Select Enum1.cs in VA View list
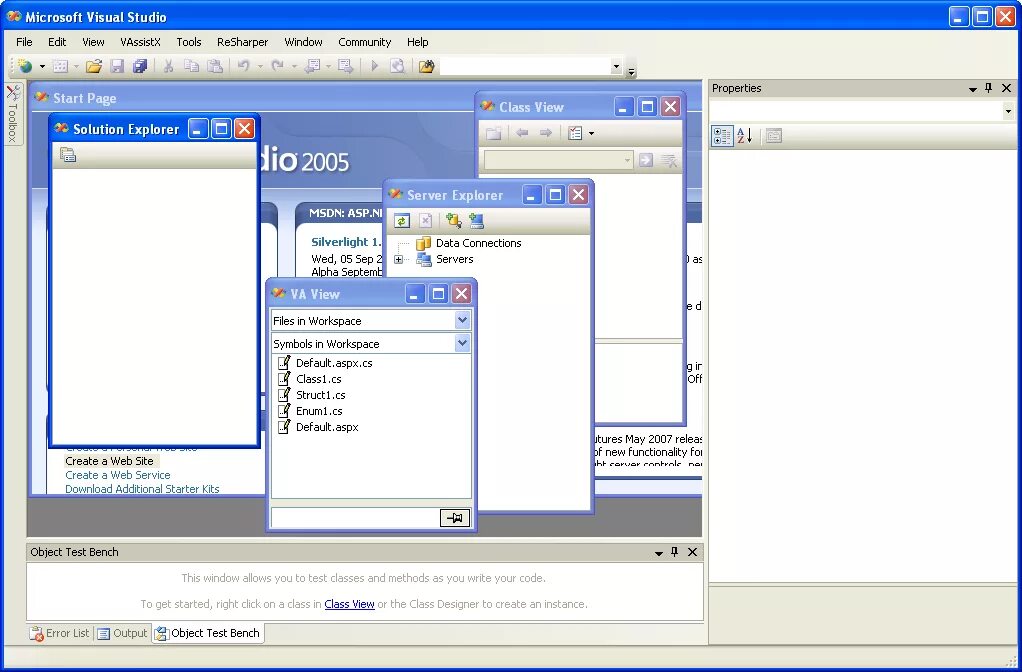 (x=319, y=411)
